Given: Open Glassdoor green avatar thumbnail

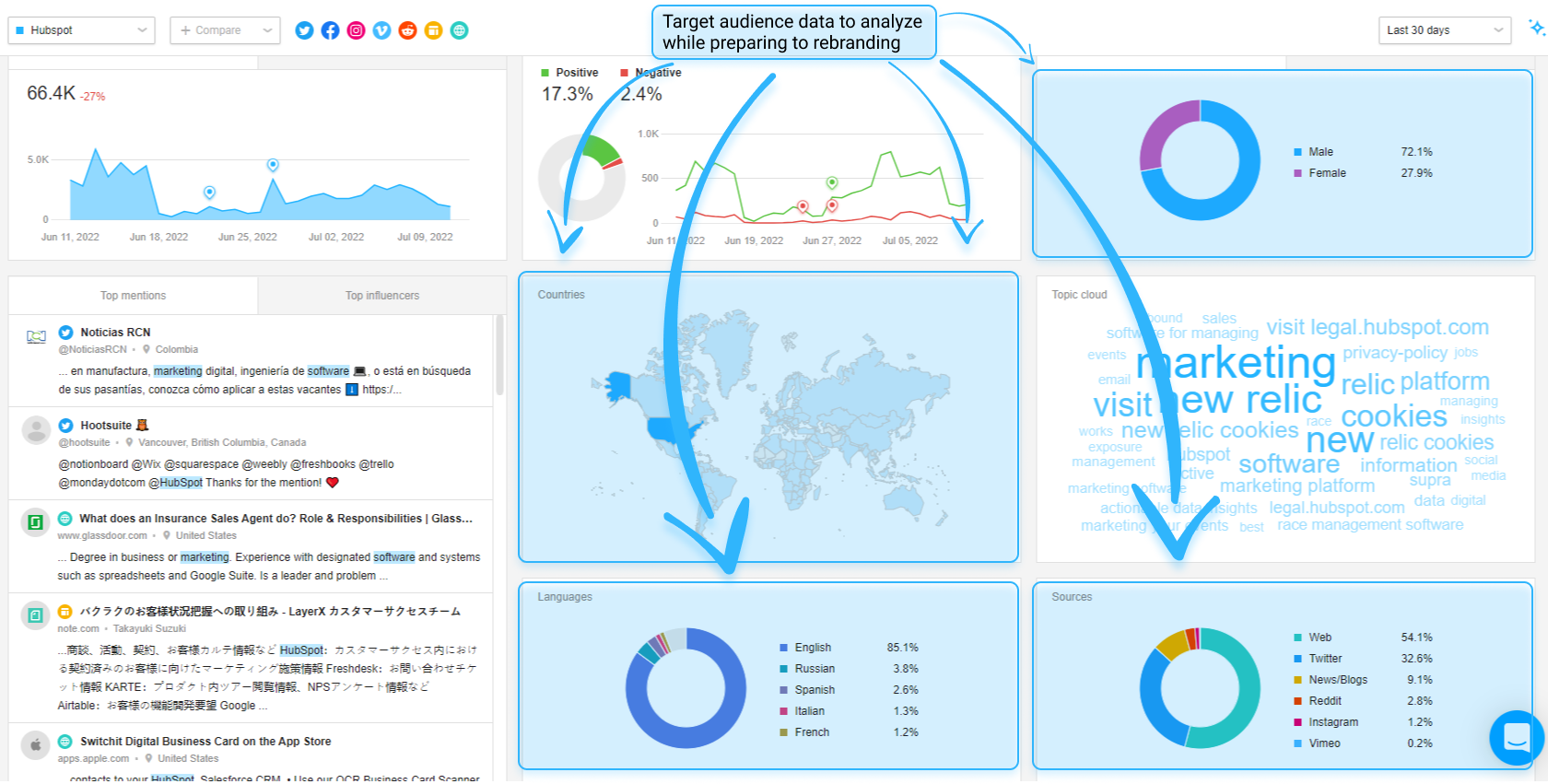Looking at the screenshot, I should tap(36, 522).
